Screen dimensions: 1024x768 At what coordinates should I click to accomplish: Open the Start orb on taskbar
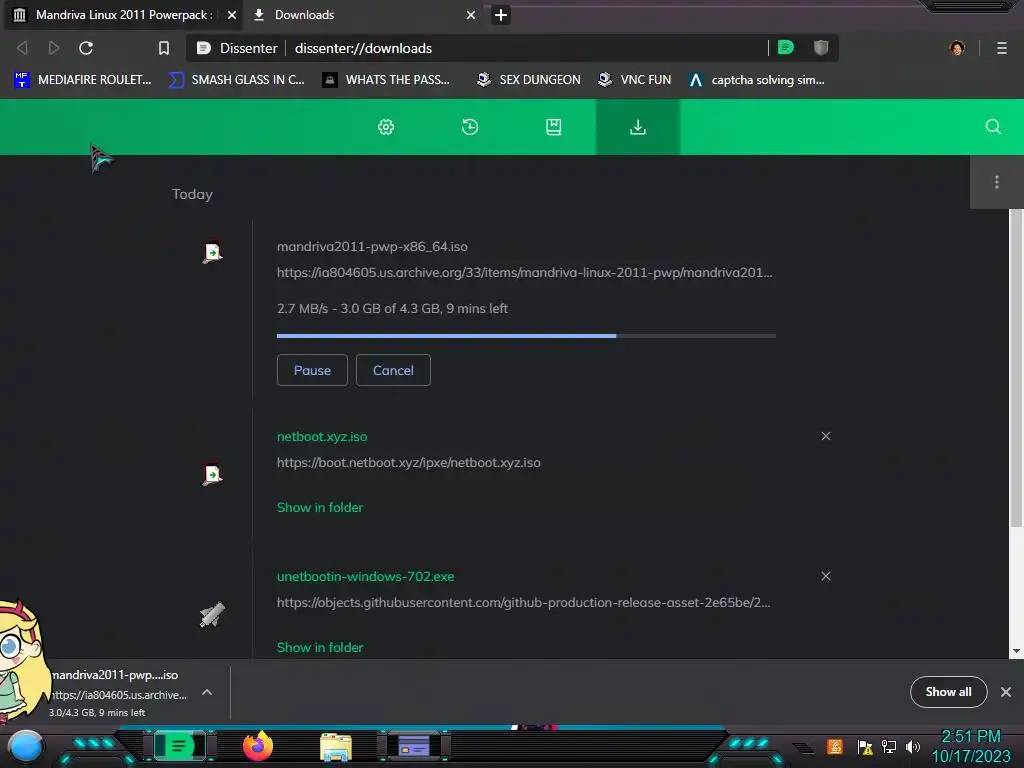coord(26,746)
